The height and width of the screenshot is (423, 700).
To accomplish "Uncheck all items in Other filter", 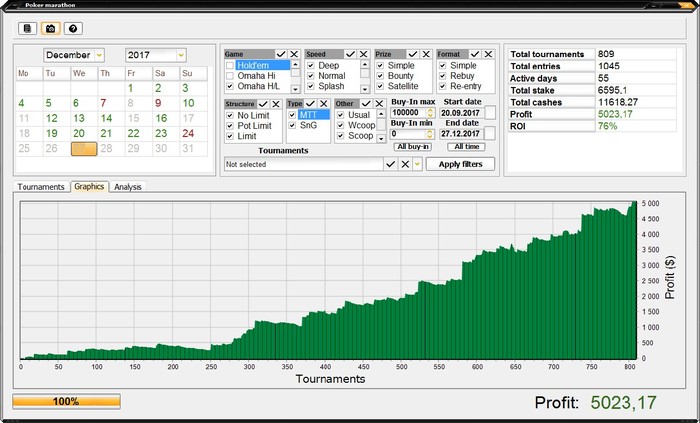I will pyautogui.click(x=379, y=104).
